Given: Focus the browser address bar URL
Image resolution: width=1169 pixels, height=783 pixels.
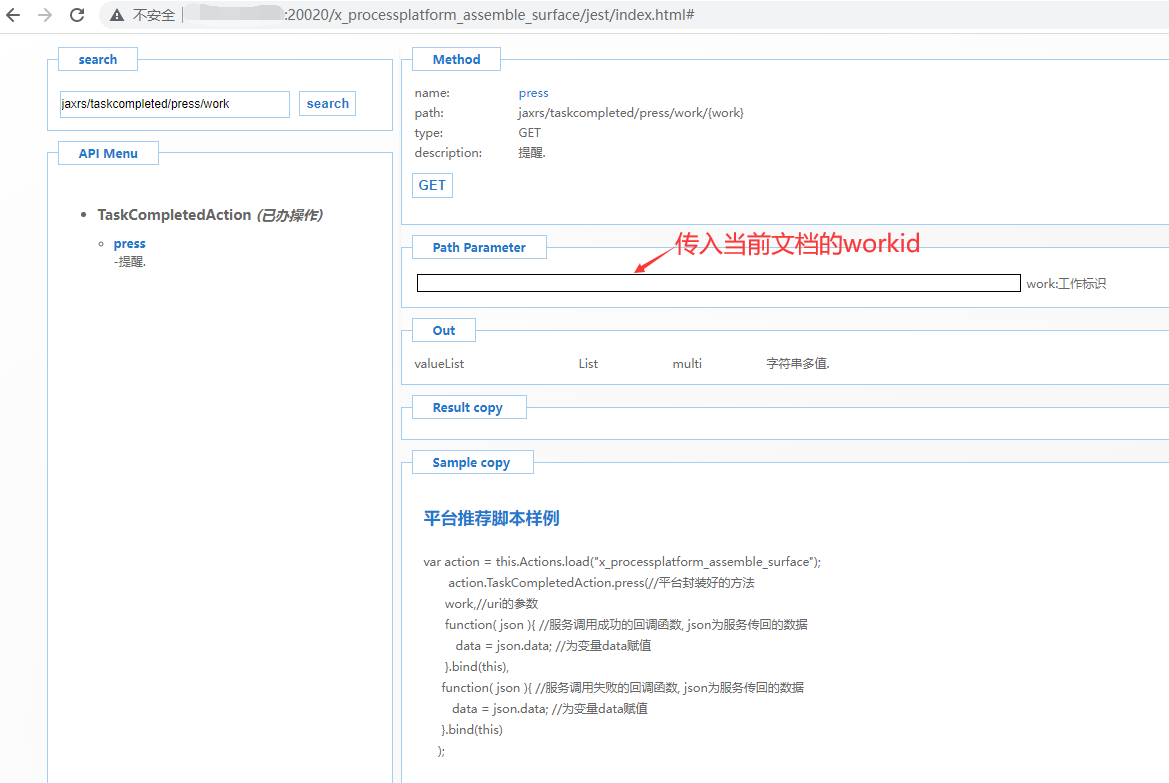Looking at the screenshot, I should [x=490, y=15].
